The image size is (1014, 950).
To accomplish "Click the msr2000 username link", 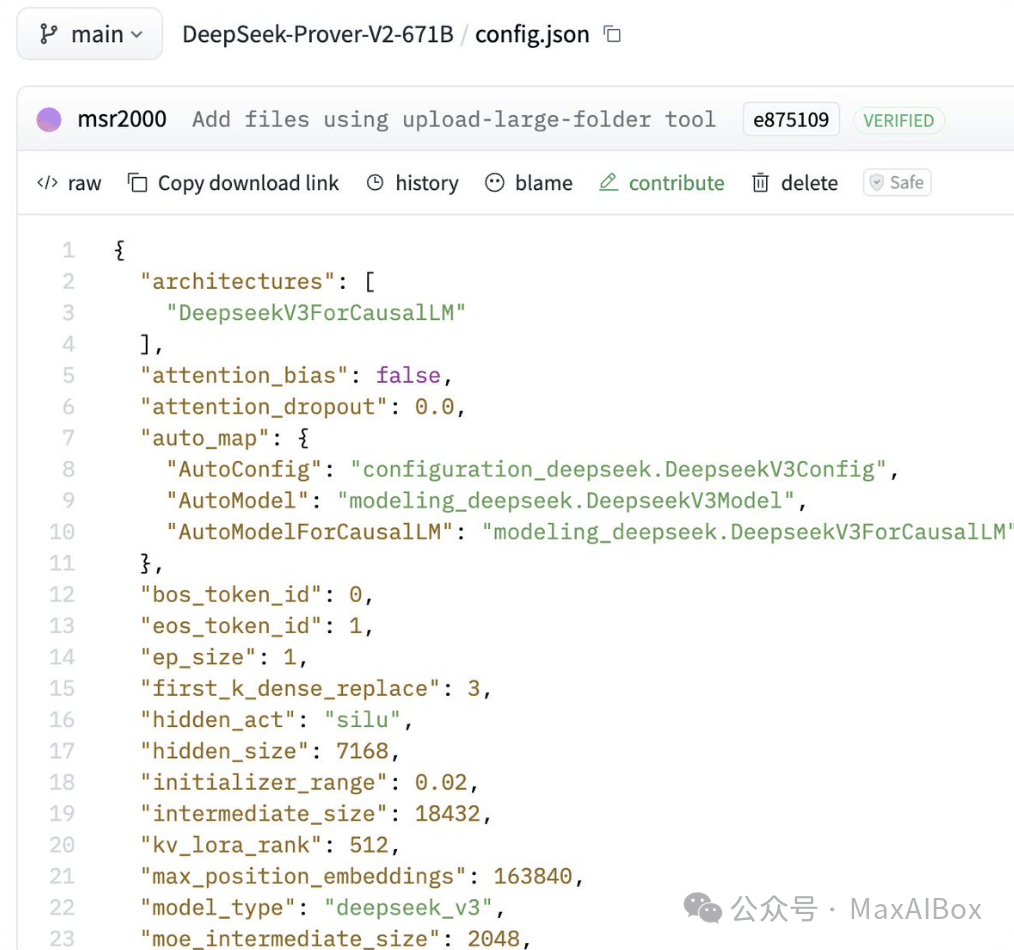I will [122, 119].
